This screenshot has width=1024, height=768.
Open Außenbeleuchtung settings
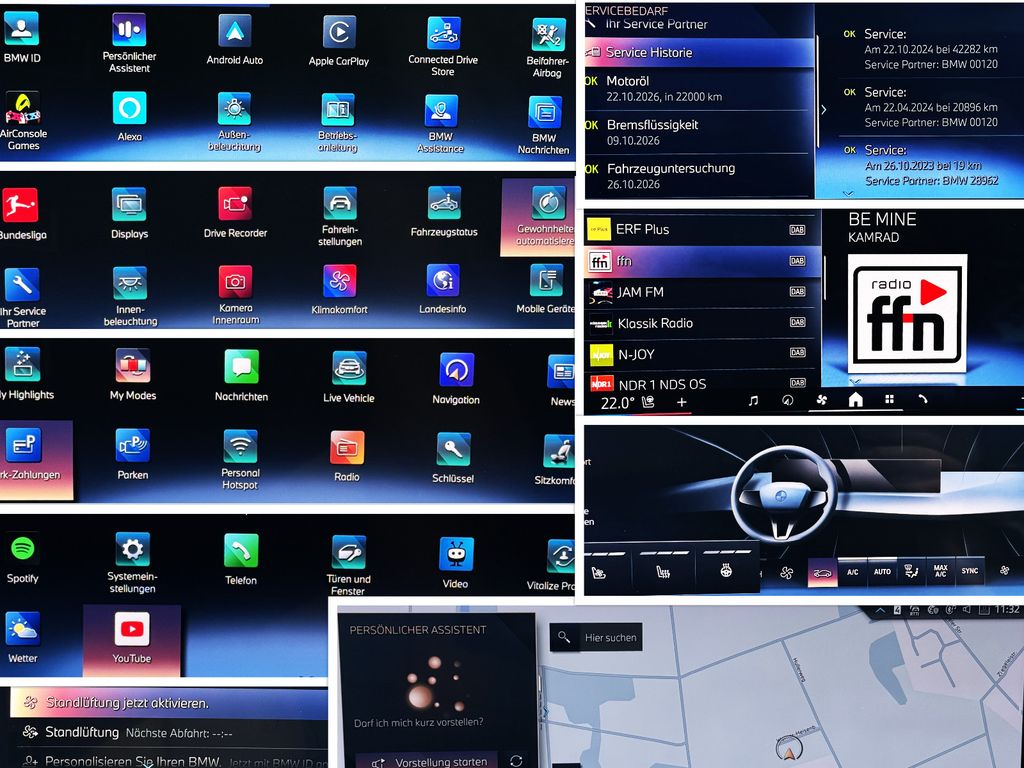[x=234, y=122]
